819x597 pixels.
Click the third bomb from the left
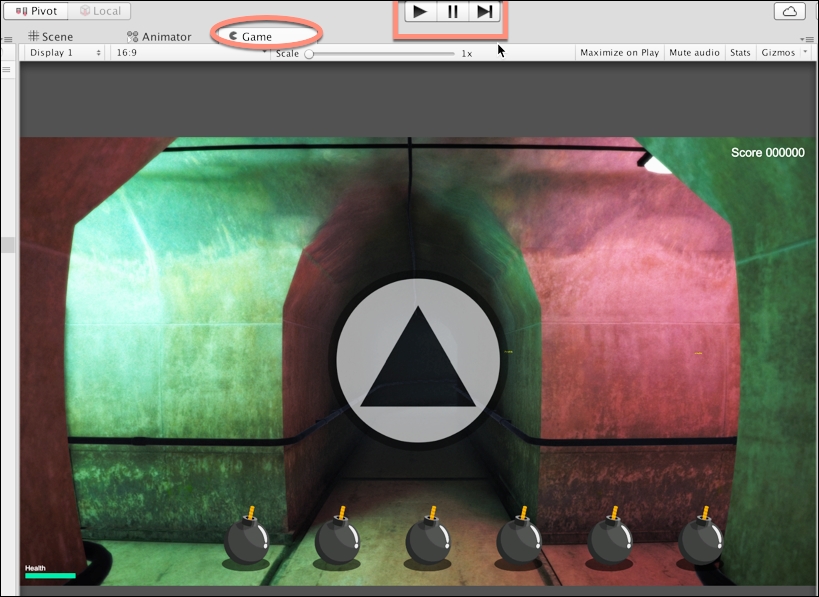[428, 538]
